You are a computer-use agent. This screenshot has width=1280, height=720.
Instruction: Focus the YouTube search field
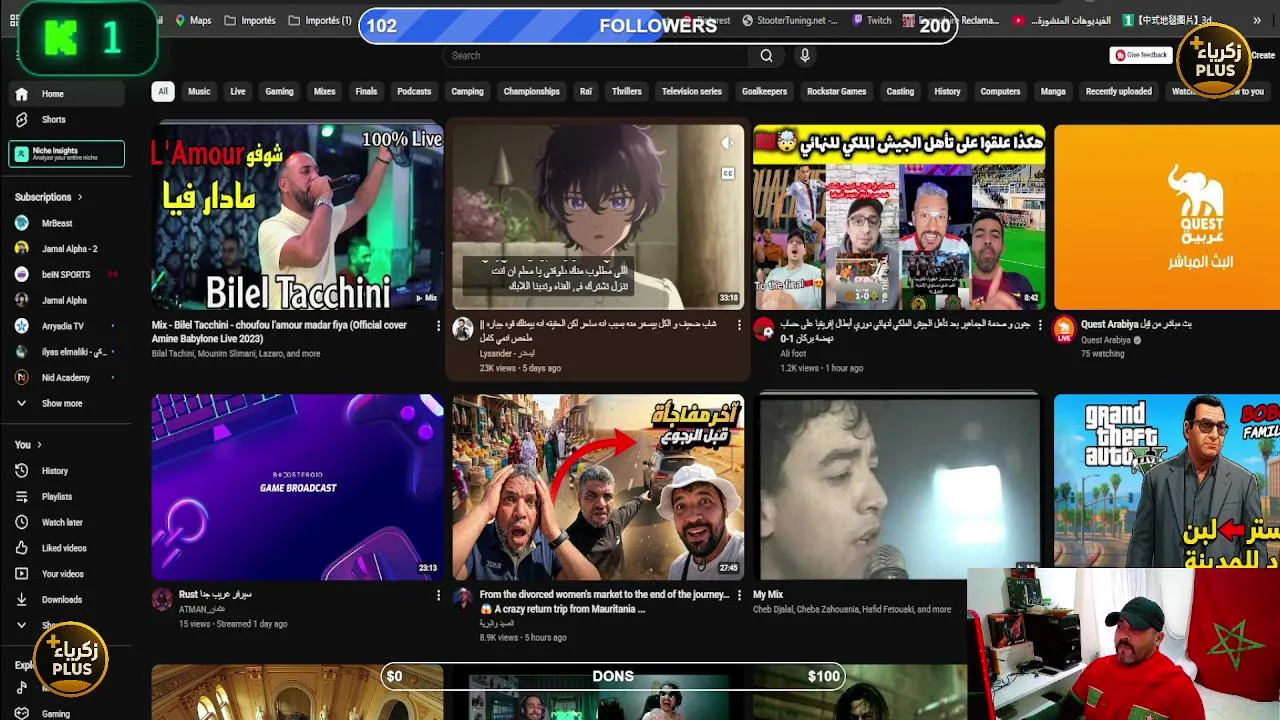pos(597,56)
